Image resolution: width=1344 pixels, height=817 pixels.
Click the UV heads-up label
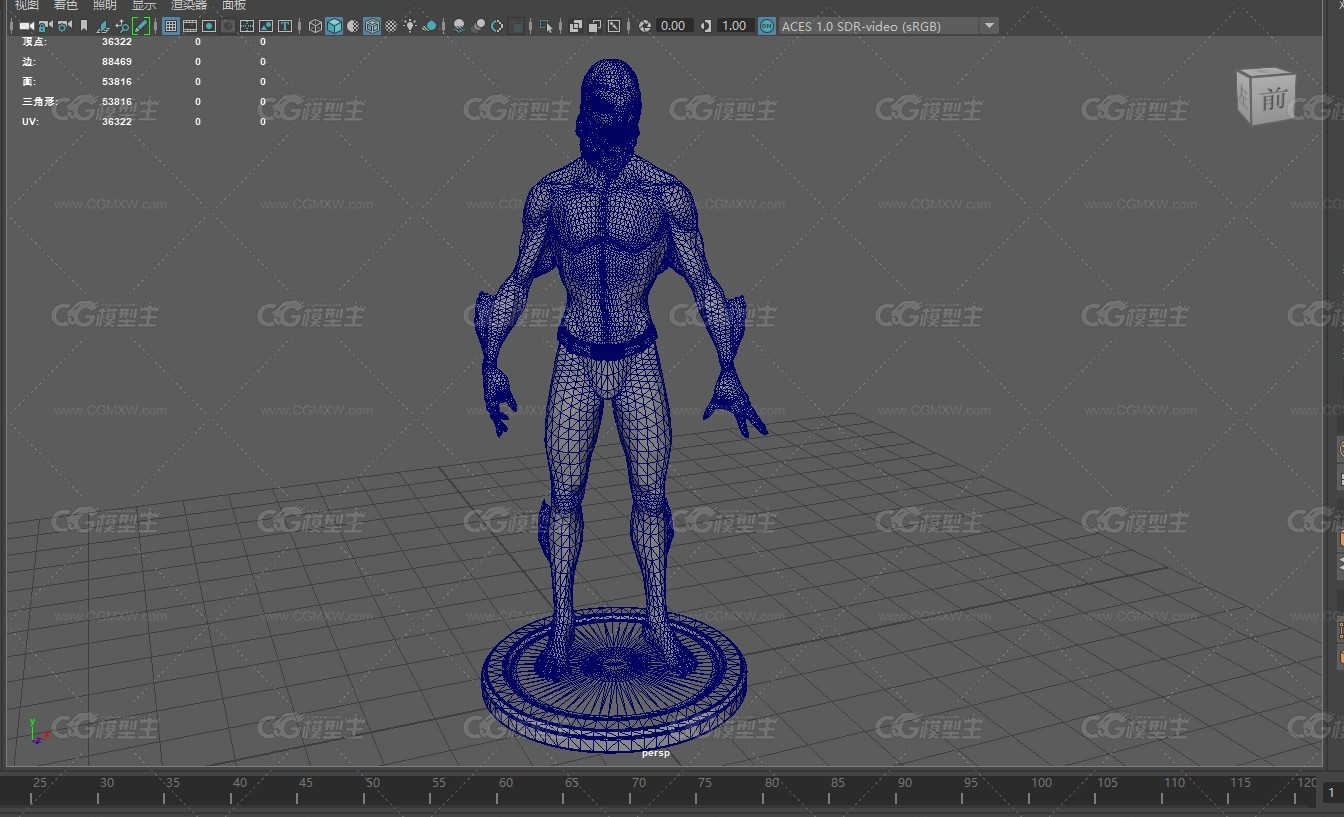point(30,122)
